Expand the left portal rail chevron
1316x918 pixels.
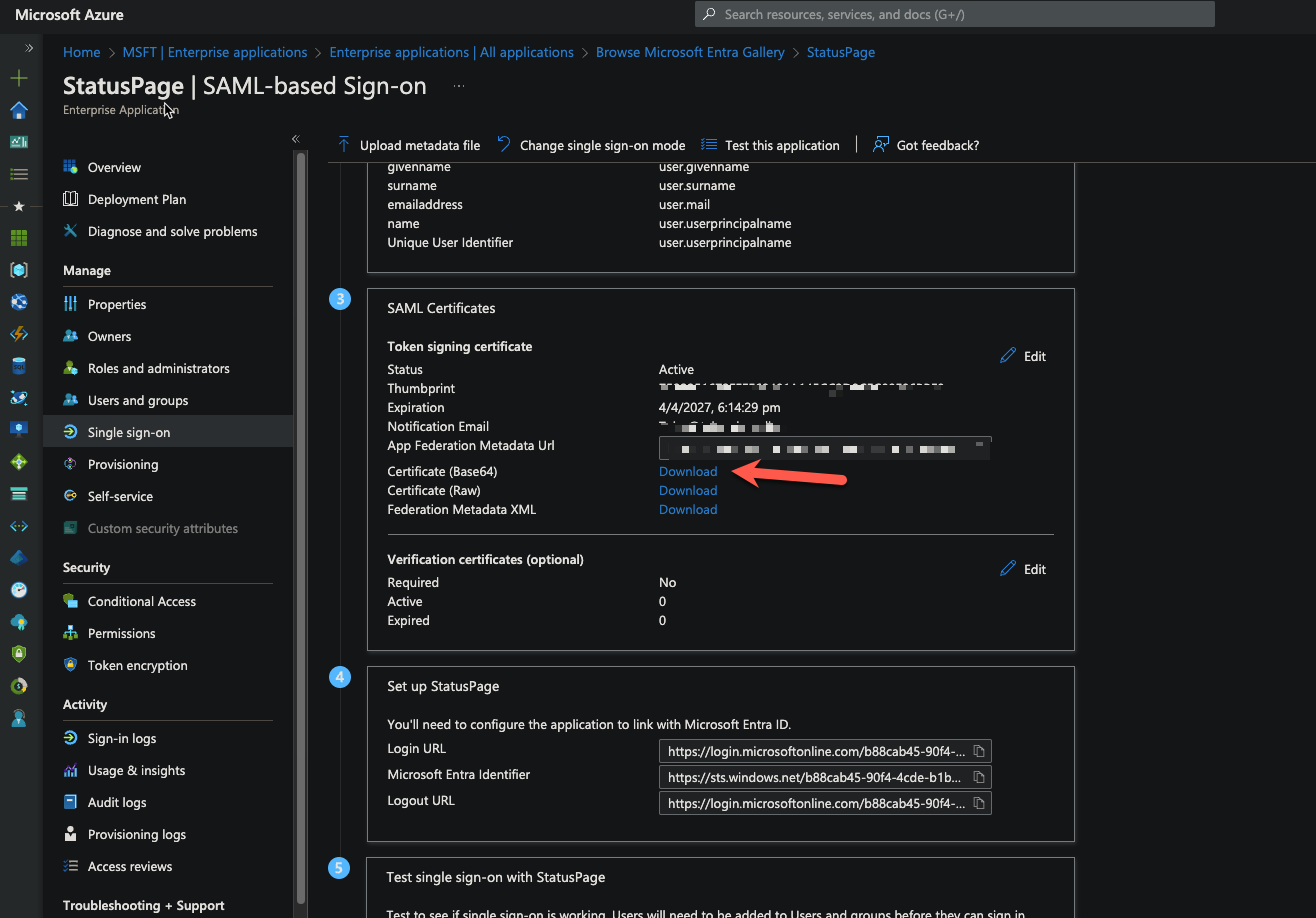point(29,47)
